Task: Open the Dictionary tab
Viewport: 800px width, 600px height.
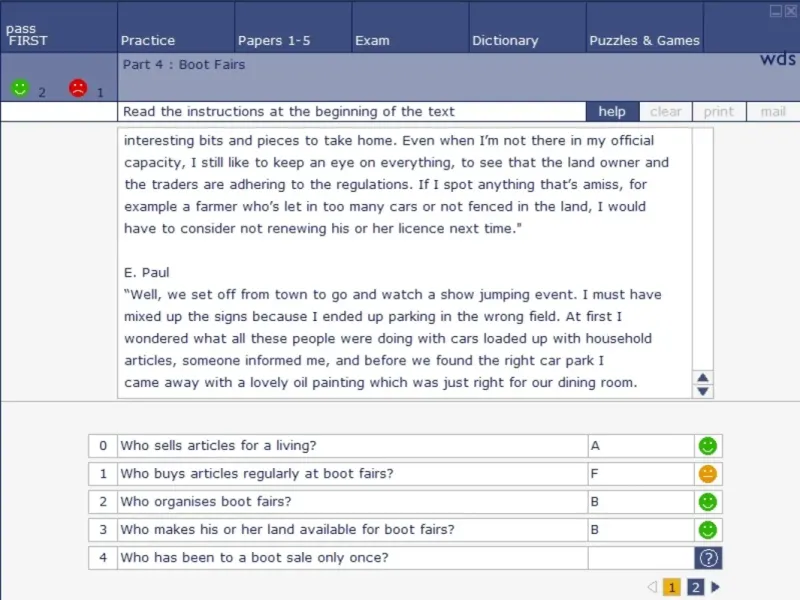Action: 505,41
